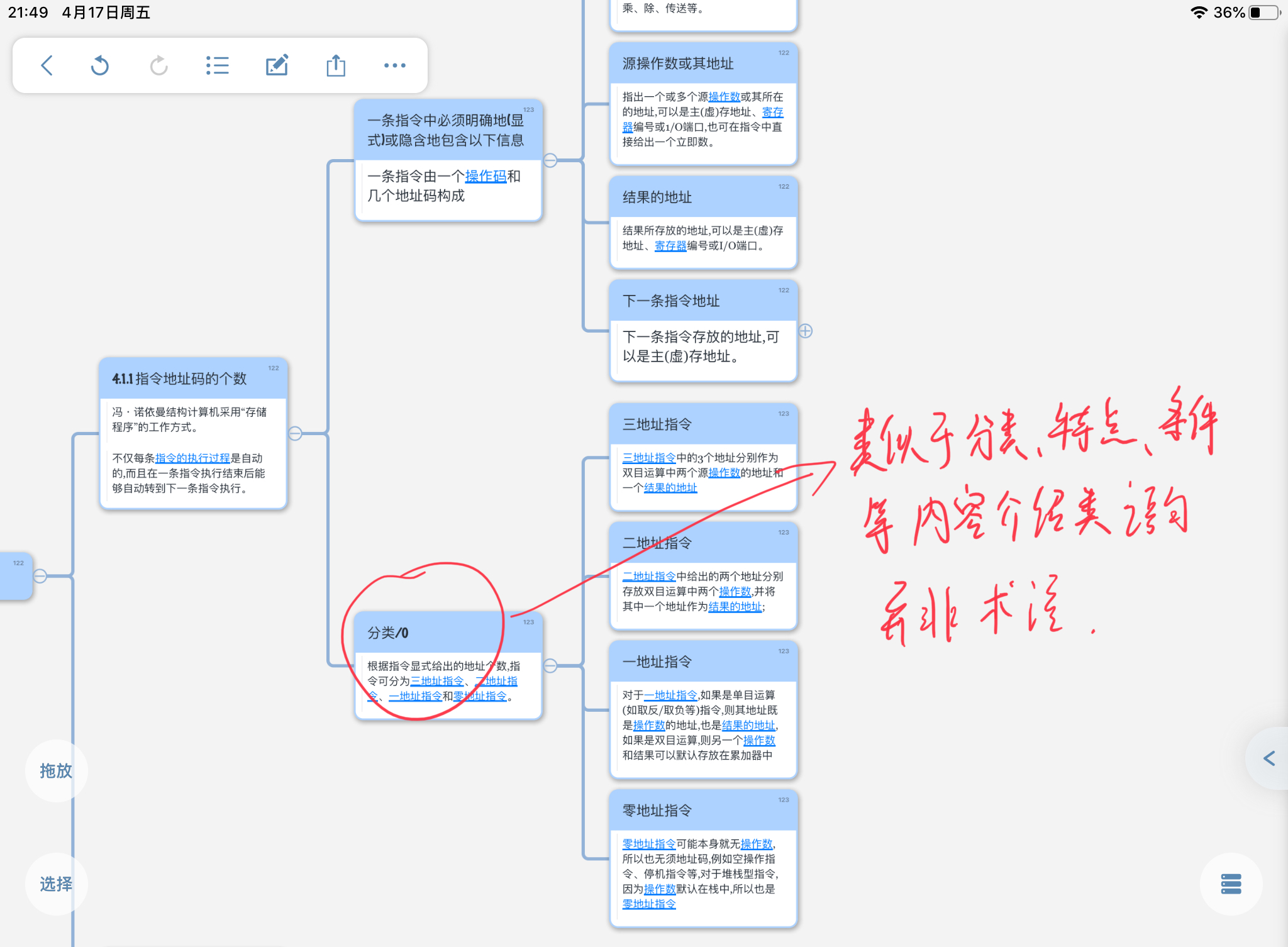This screenshot has height=947, width=1288.
Task: Tap the back arrow in toolbar
Action: tap(47, 65)
